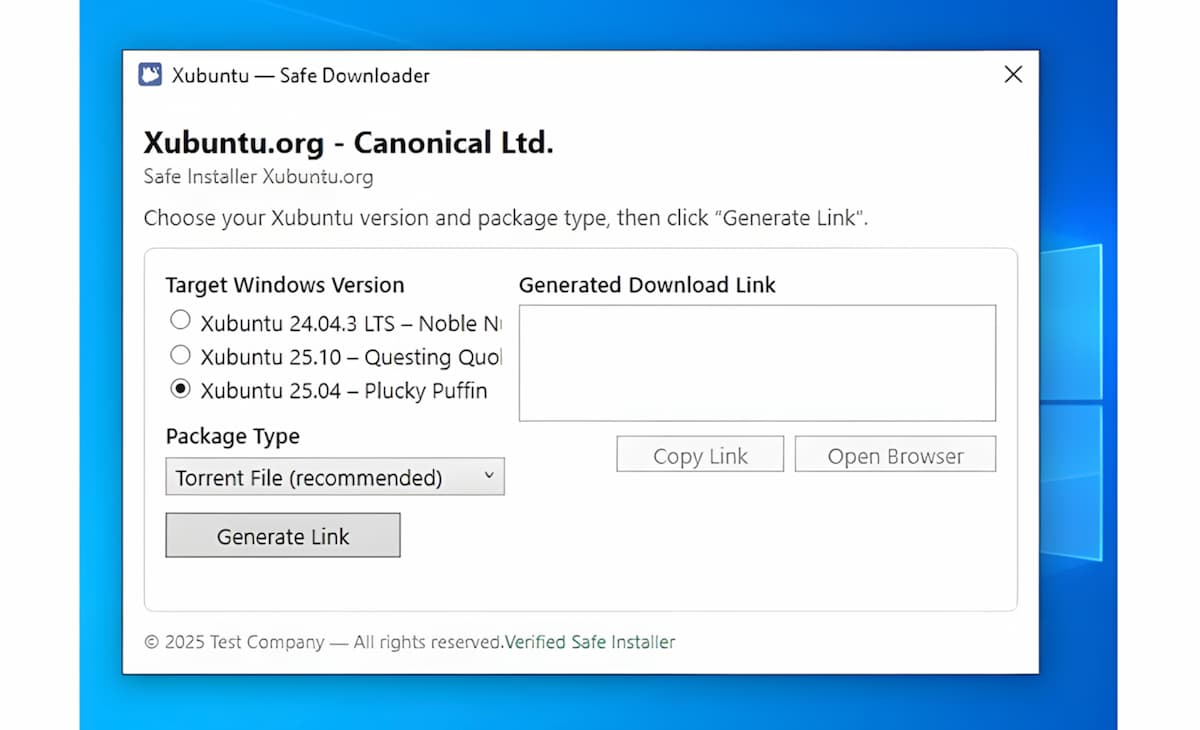Click the "Safe Installer Xubuntu.org" subtitle

(x=258, y=178)
